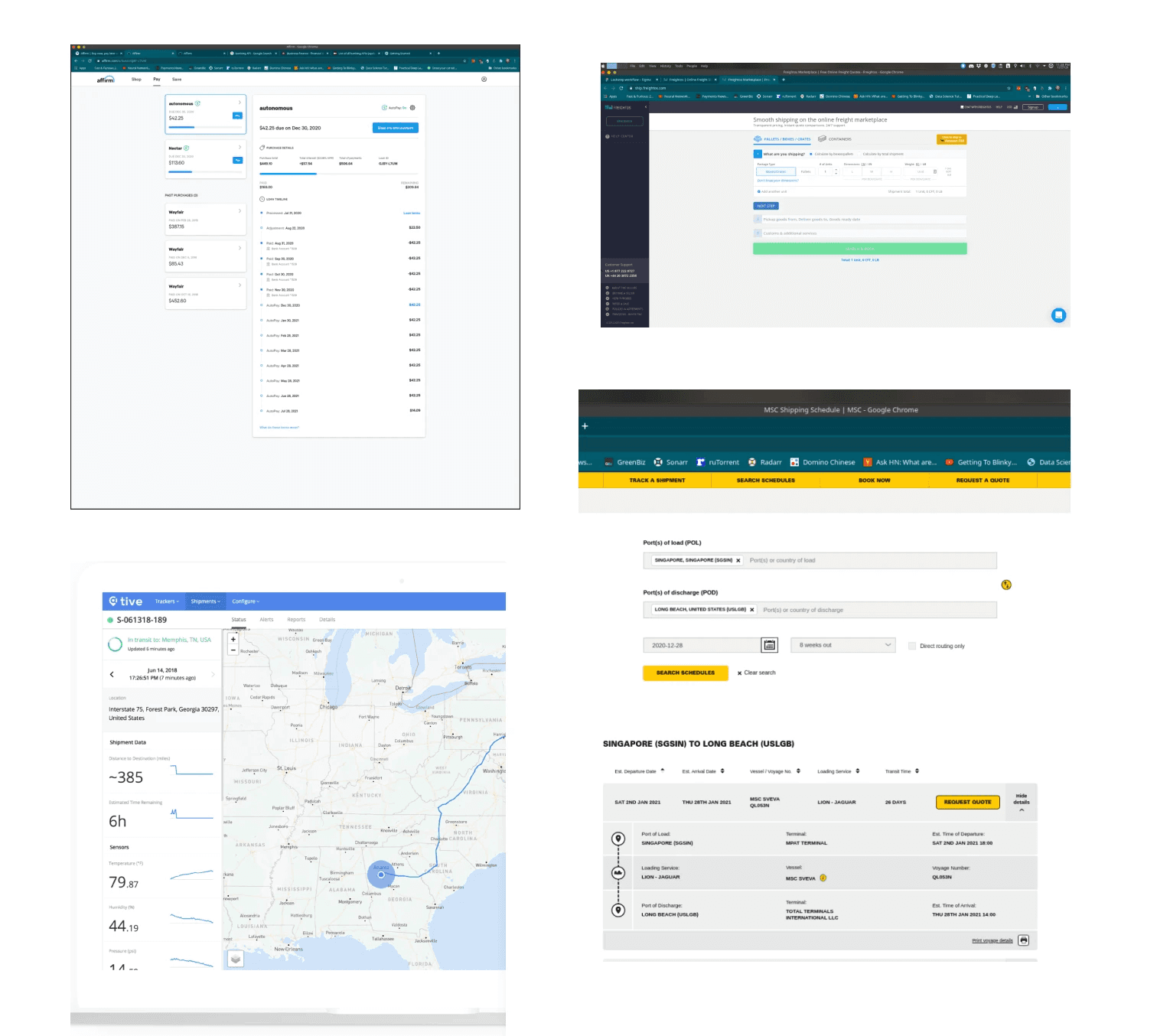Go to previous tive location reading with left chevron

(112, 674)
